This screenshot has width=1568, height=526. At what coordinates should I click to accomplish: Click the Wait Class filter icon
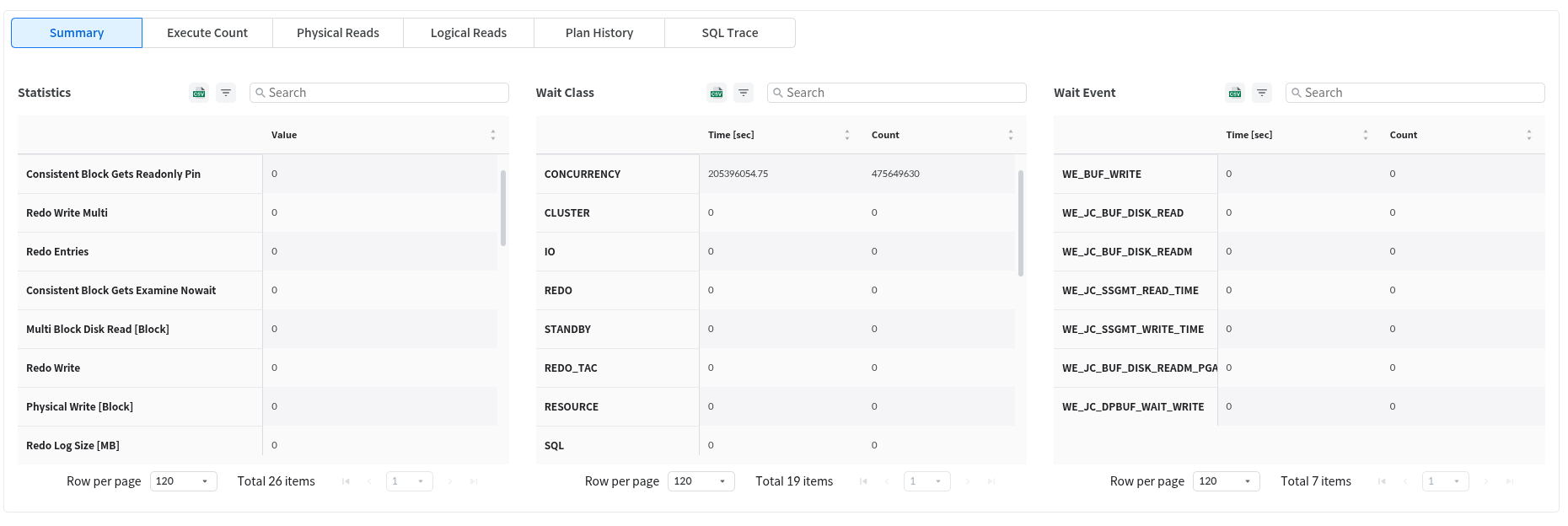[x=744, y=93]
